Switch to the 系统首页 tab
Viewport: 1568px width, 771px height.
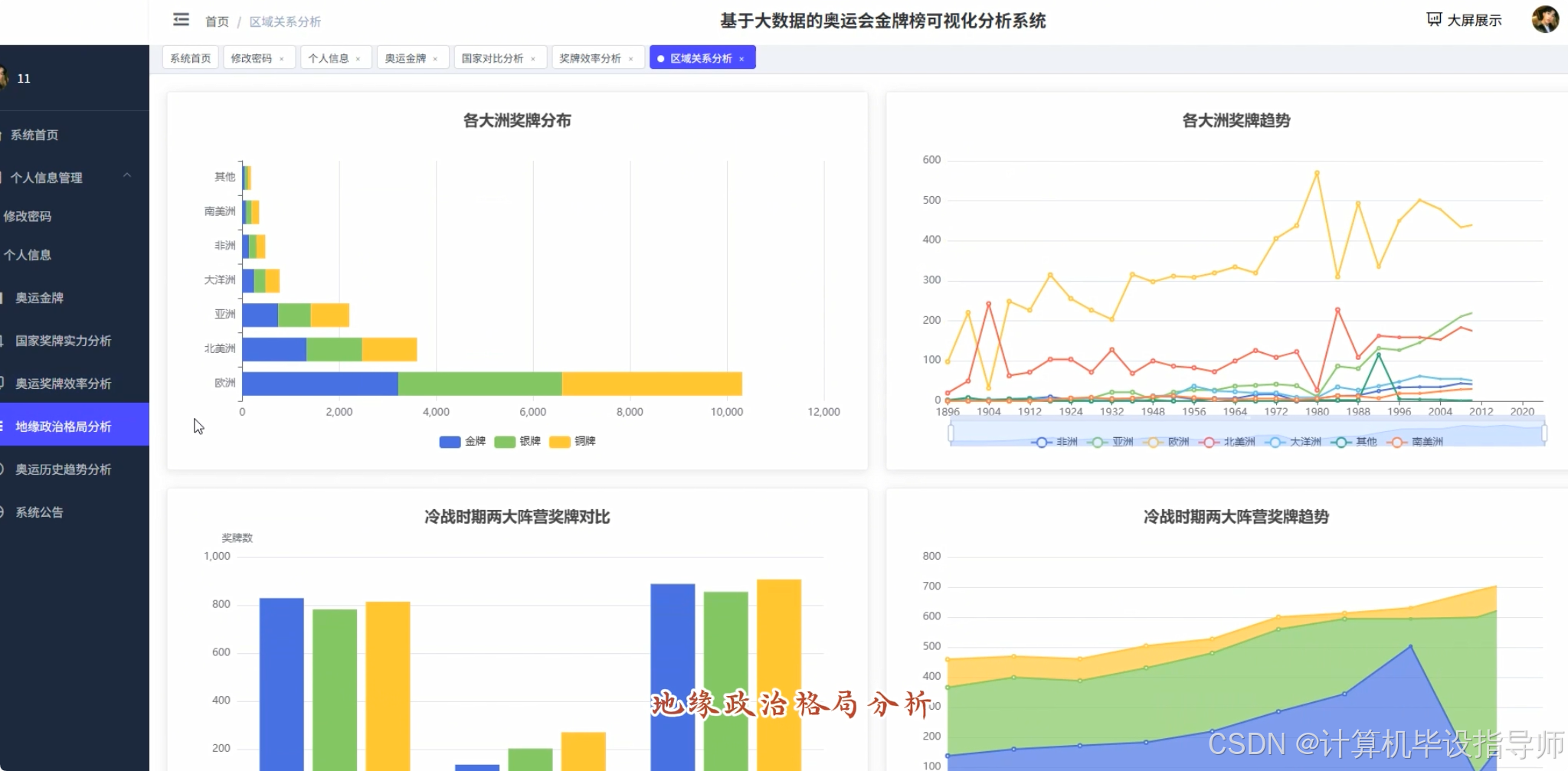pos(190,58)
